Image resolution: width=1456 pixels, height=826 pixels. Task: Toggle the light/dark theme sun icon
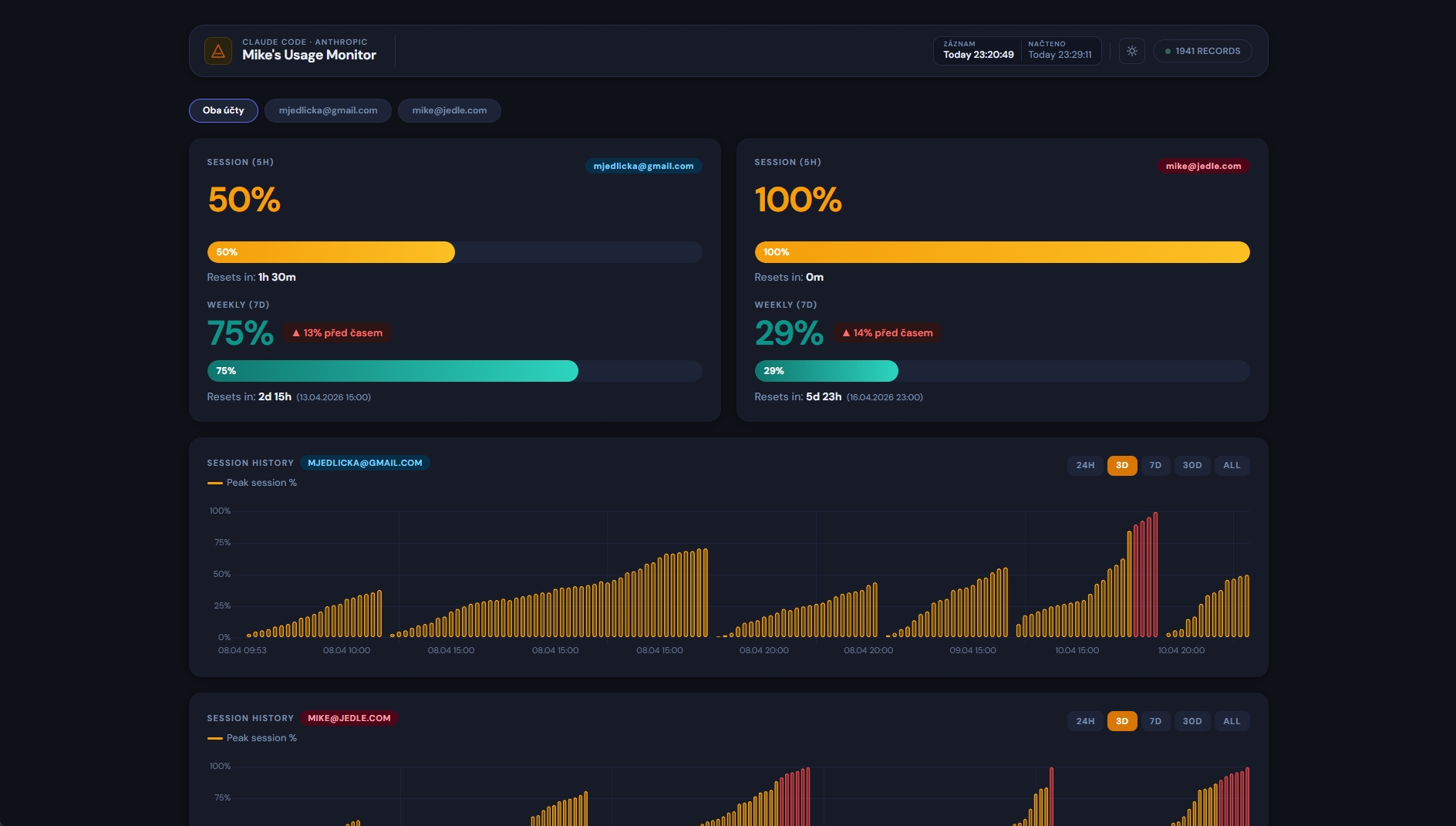[x=1131, y=51]
